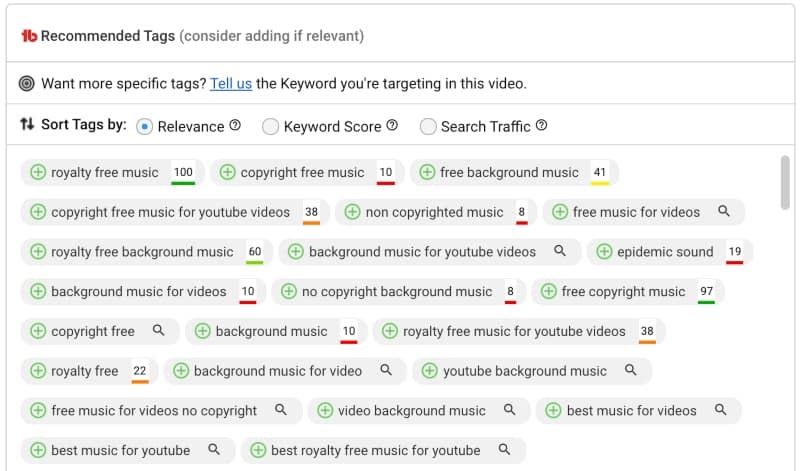800x471 pixels.
Task: Add 'non copyrighted music' tag plus icon
Action: [x=353, y=212]
